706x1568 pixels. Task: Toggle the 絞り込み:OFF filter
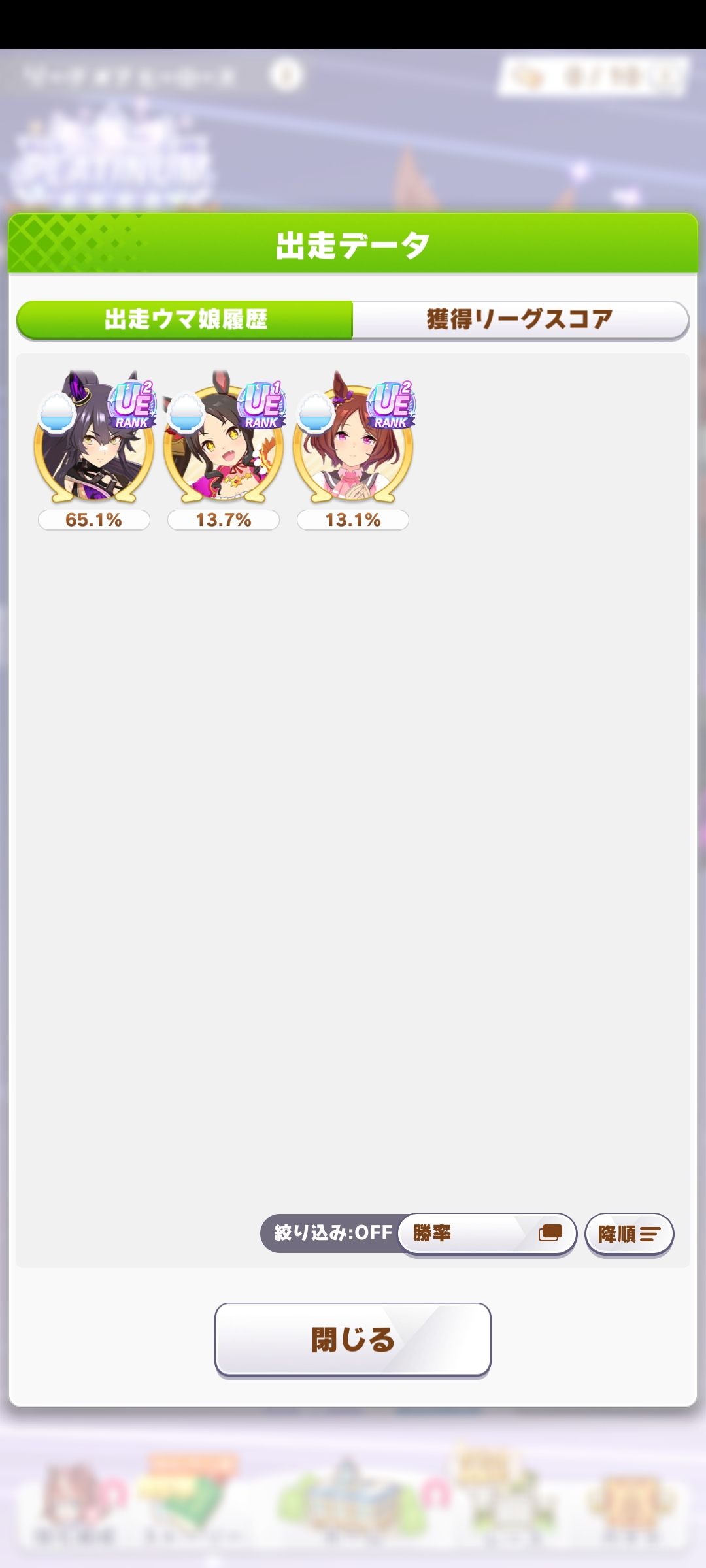tap(332, 1233)
